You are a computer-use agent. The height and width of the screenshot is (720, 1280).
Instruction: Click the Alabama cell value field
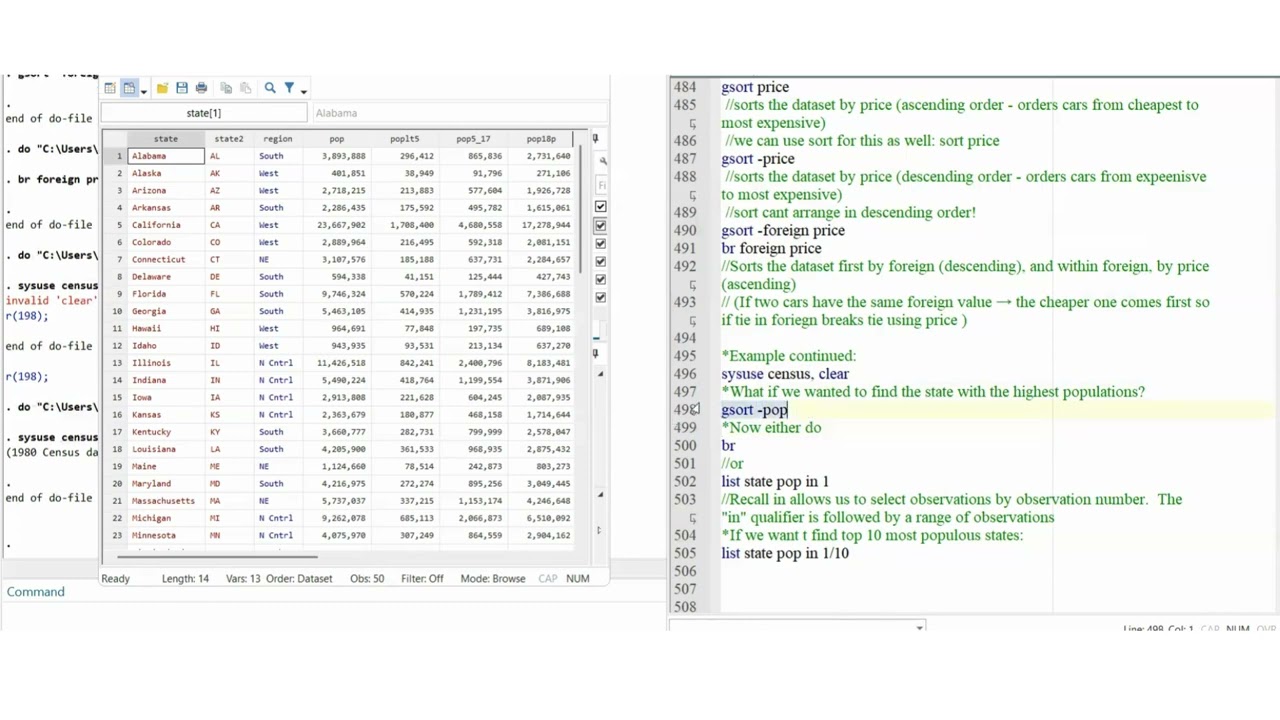click(x=458, y=113)
